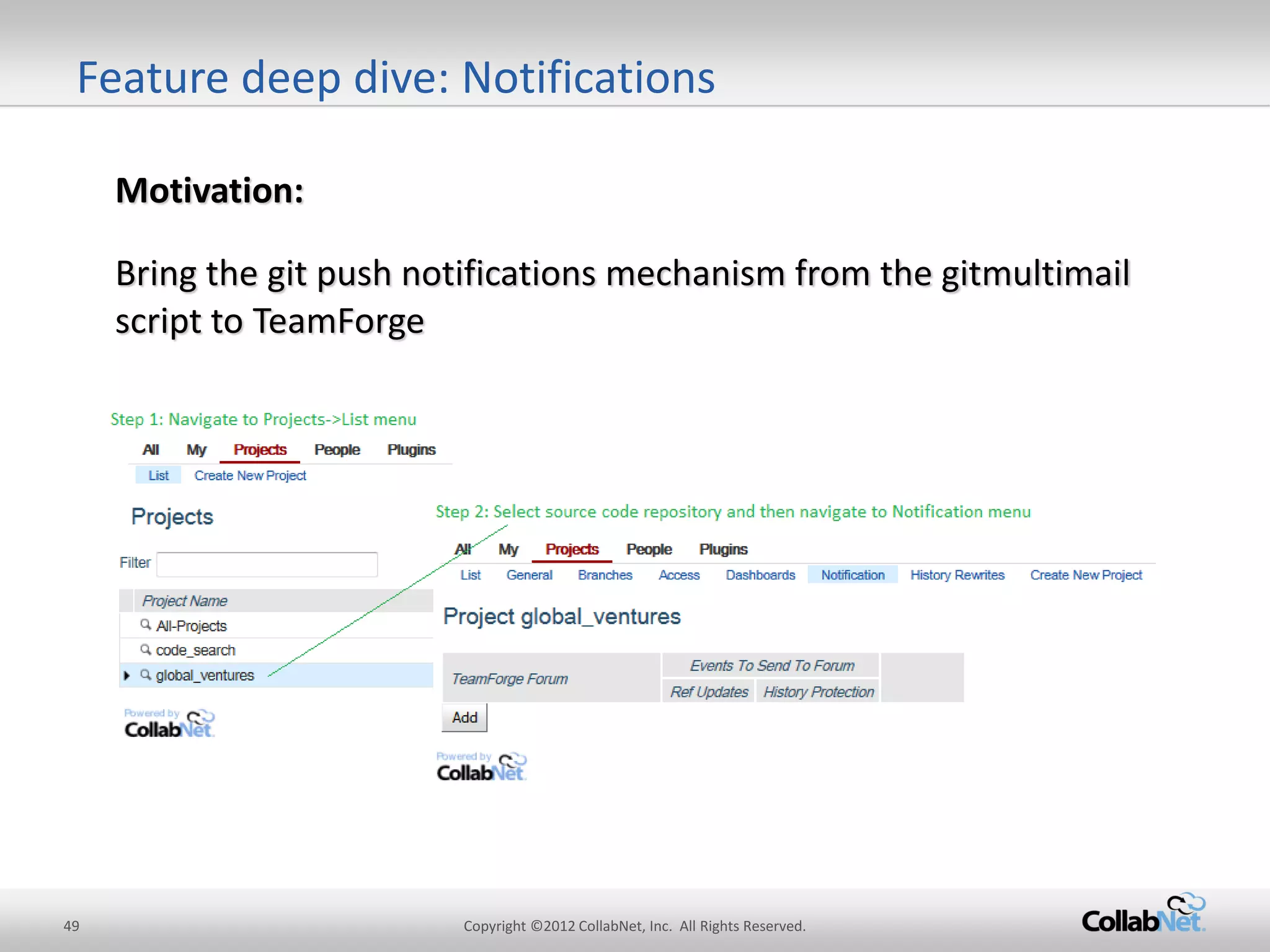1270x952 pixels.
Task: Click the Ref Updates column header
Action: click(x=709, y=692)
